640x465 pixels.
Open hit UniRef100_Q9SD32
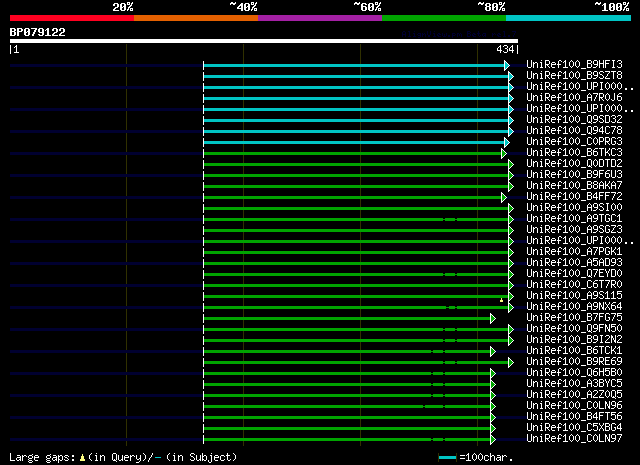click(x=574, y=119)
